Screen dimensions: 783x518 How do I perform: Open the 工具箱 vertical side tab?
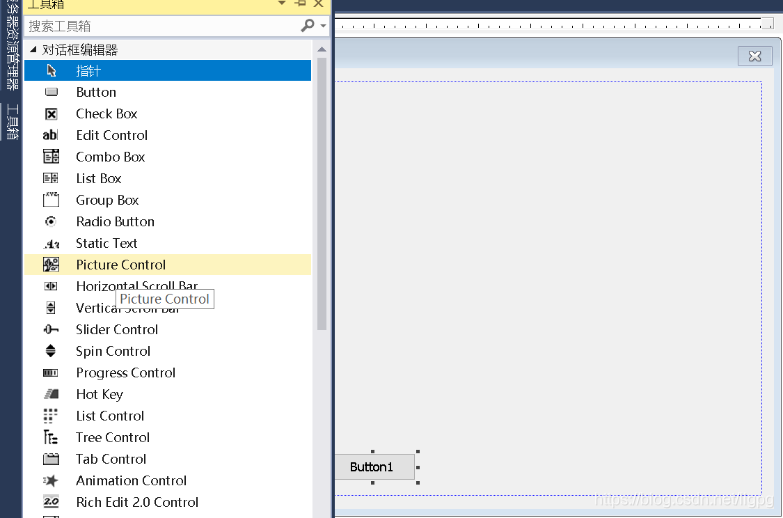click(12, 122)
